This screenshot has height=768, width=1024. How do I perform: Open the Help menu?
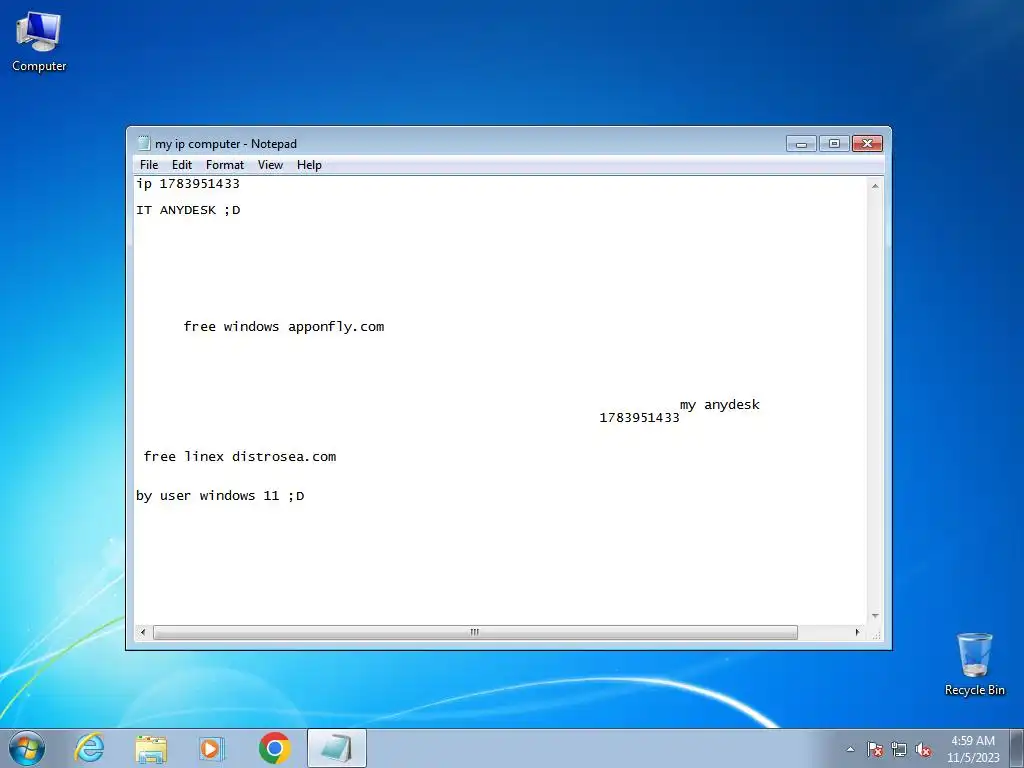point(309,165)
